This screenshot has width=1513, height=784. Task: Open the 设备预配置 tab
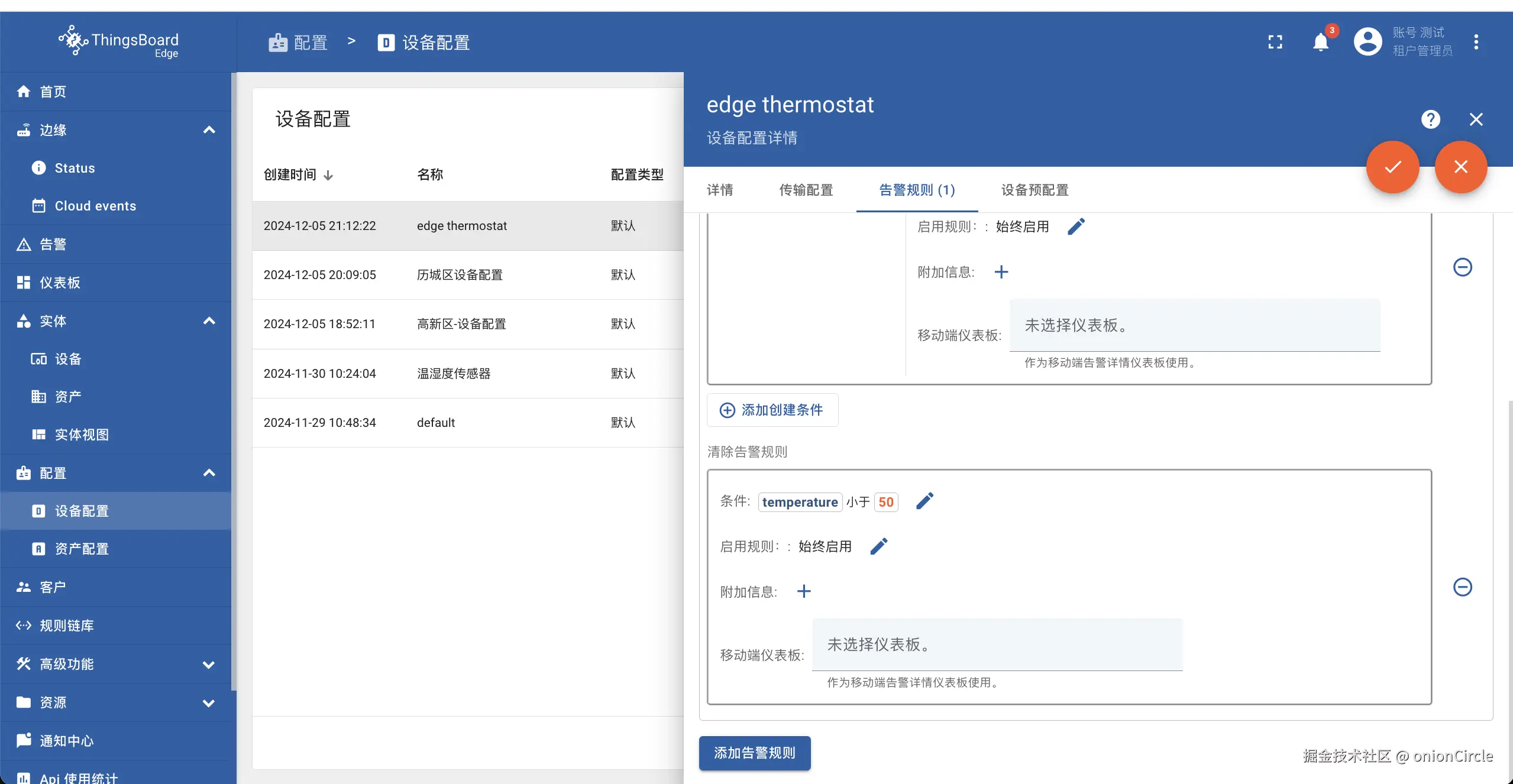click(x=1034, y=190)
